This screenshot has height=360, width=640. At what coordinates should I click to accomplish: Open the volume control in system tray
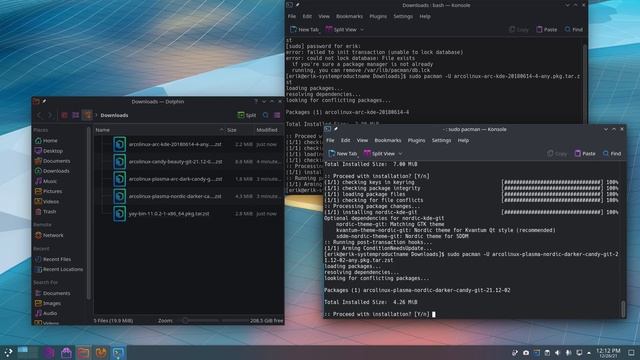tap(558, 353)
